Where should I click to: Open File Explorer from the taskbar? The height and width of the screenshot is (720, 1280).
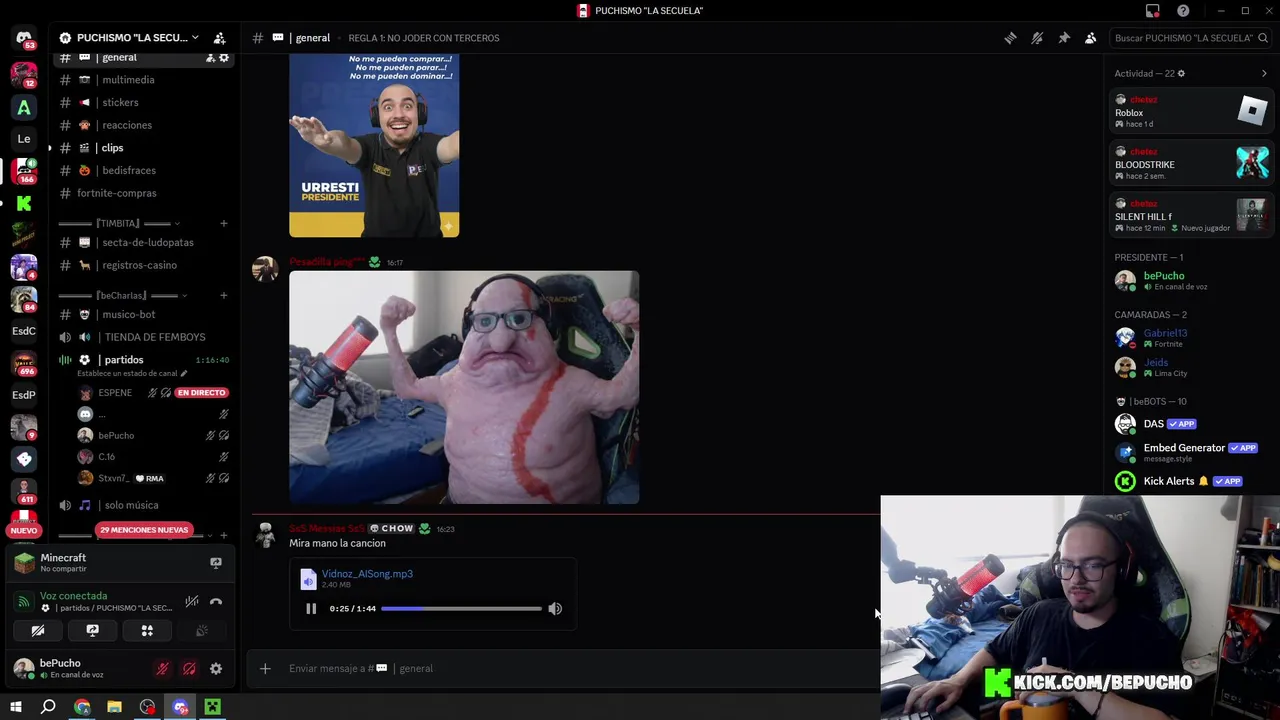coord(114,707)
